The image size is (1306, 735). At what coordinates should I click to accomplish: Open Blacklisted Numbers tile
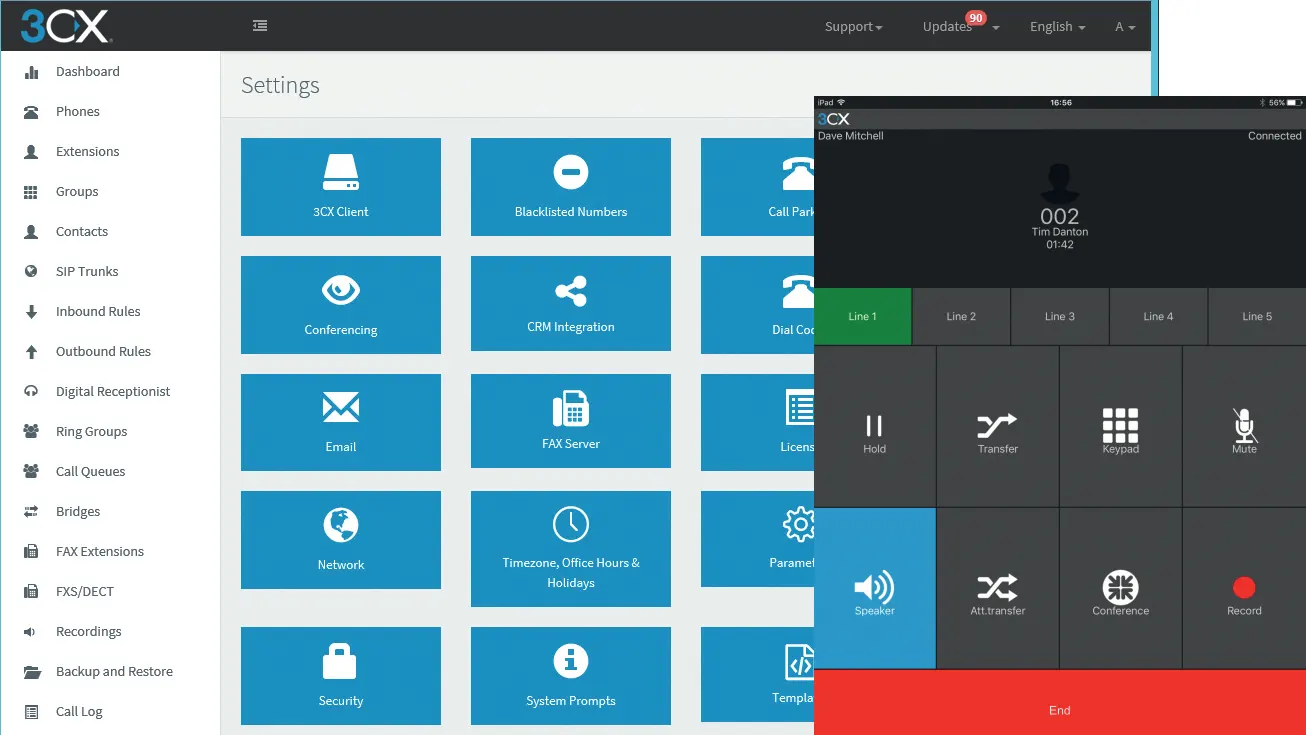pos(570,187)
